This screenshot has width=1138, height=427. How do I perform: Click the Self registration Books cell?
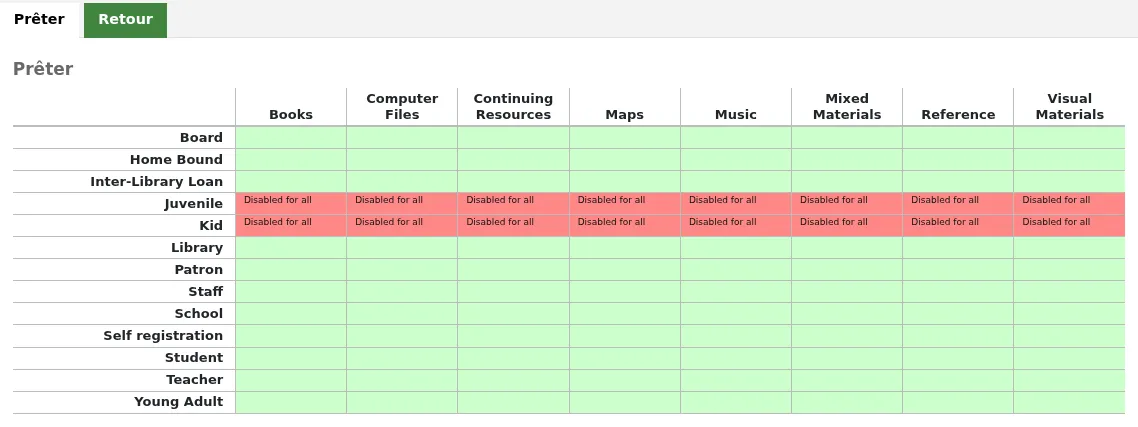[291, 336]
